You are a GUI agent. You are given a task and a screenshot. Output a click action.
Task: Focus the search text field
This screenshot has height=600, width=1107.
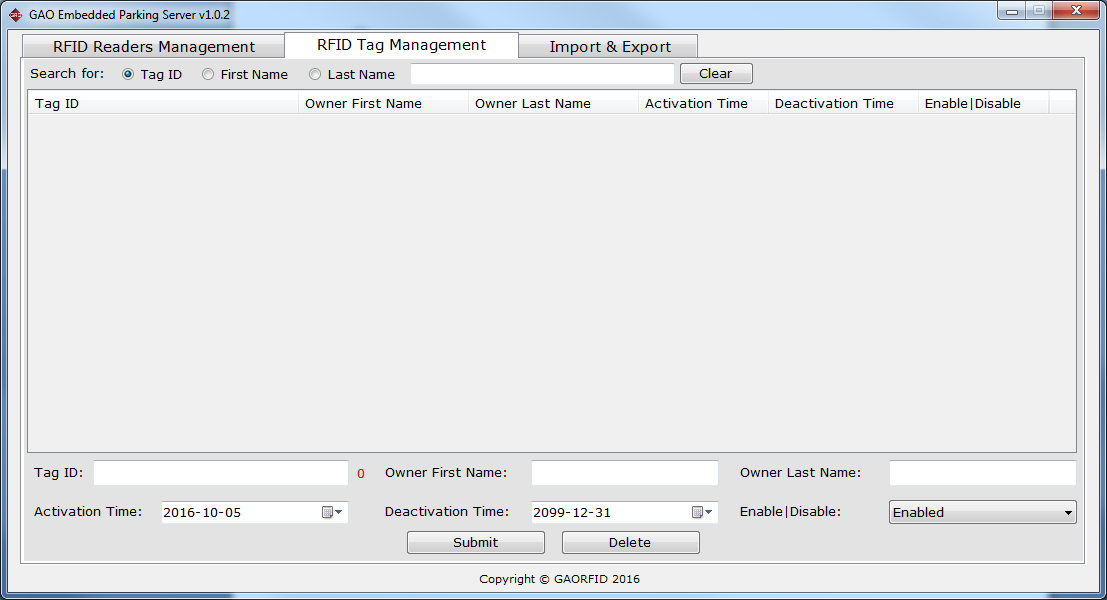pyautogui.click(x=542, y=74)
